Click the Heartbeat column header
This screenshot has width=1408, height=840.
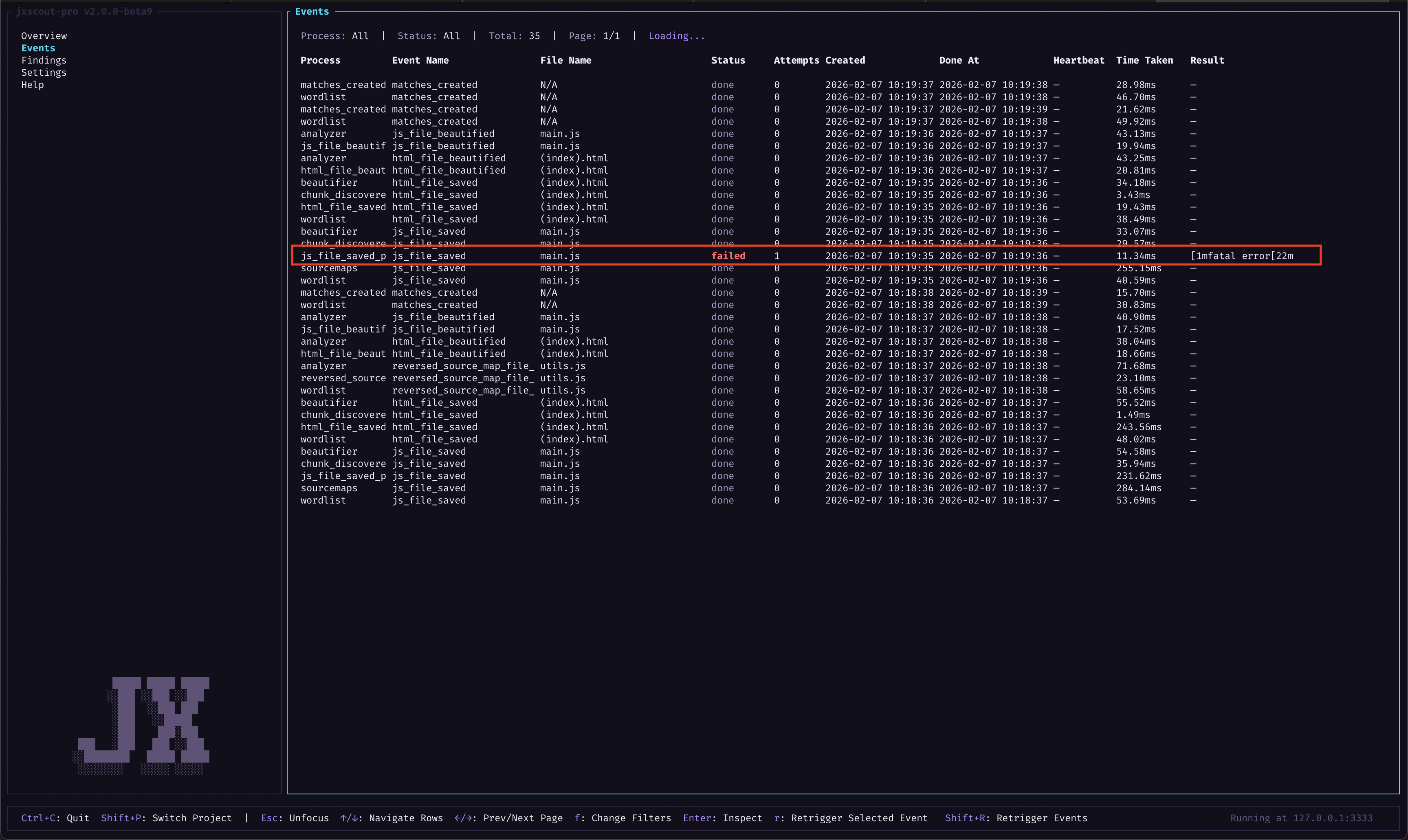coord(1079,60)
